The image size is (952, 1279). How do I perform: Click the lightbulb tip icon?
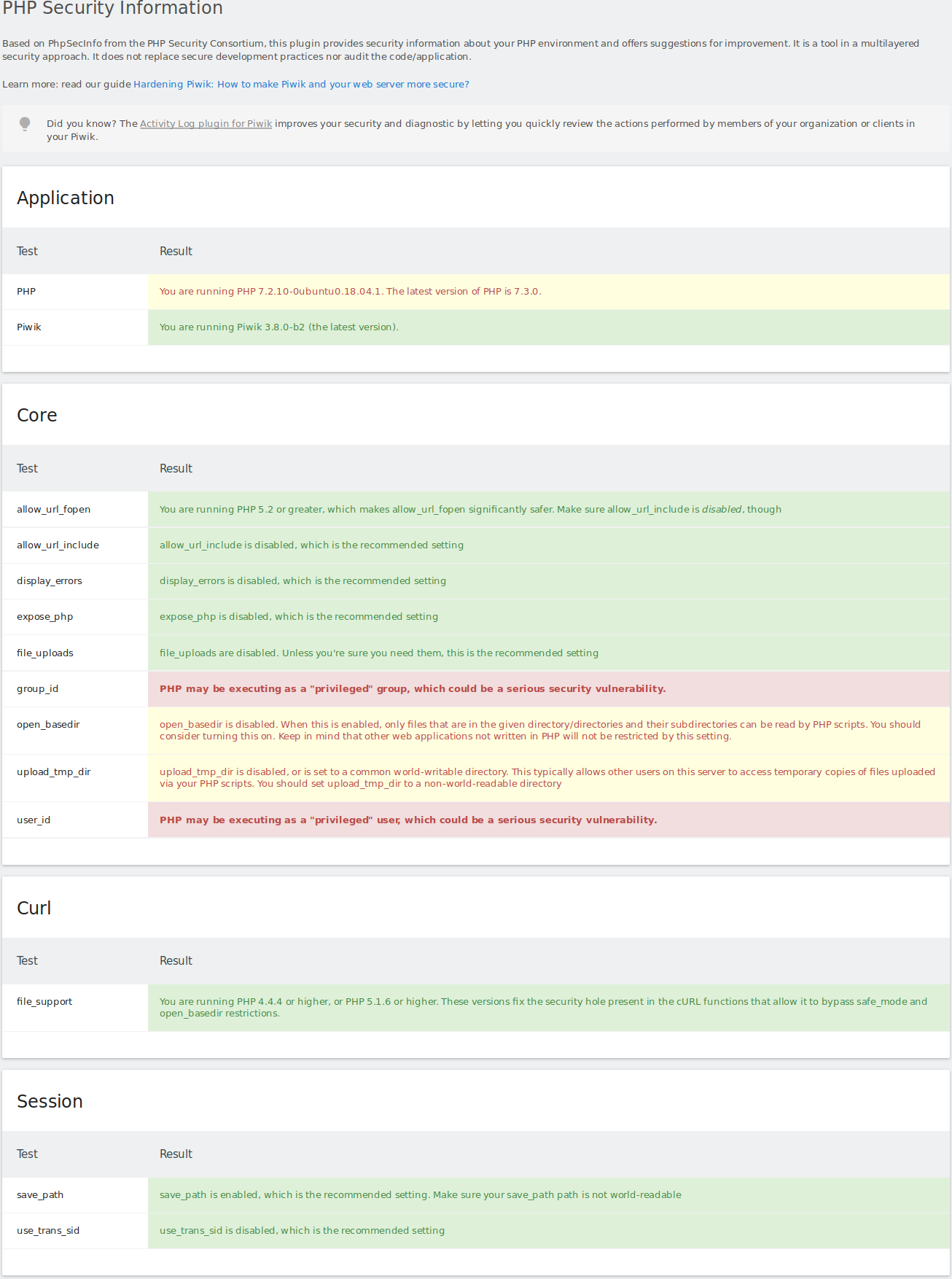point(25,124)
